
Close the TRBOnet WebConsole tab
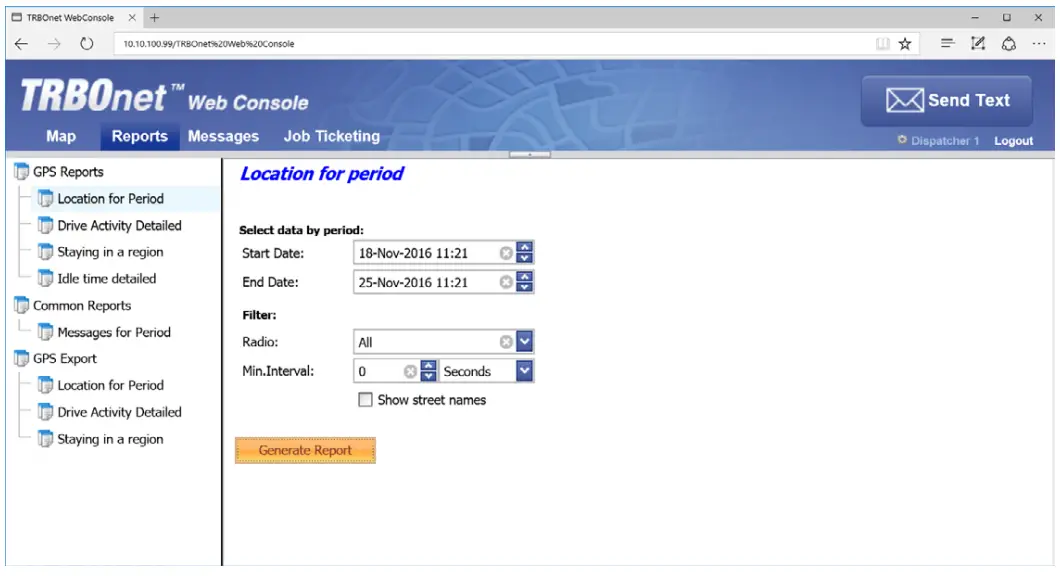(x=132, y=18)
